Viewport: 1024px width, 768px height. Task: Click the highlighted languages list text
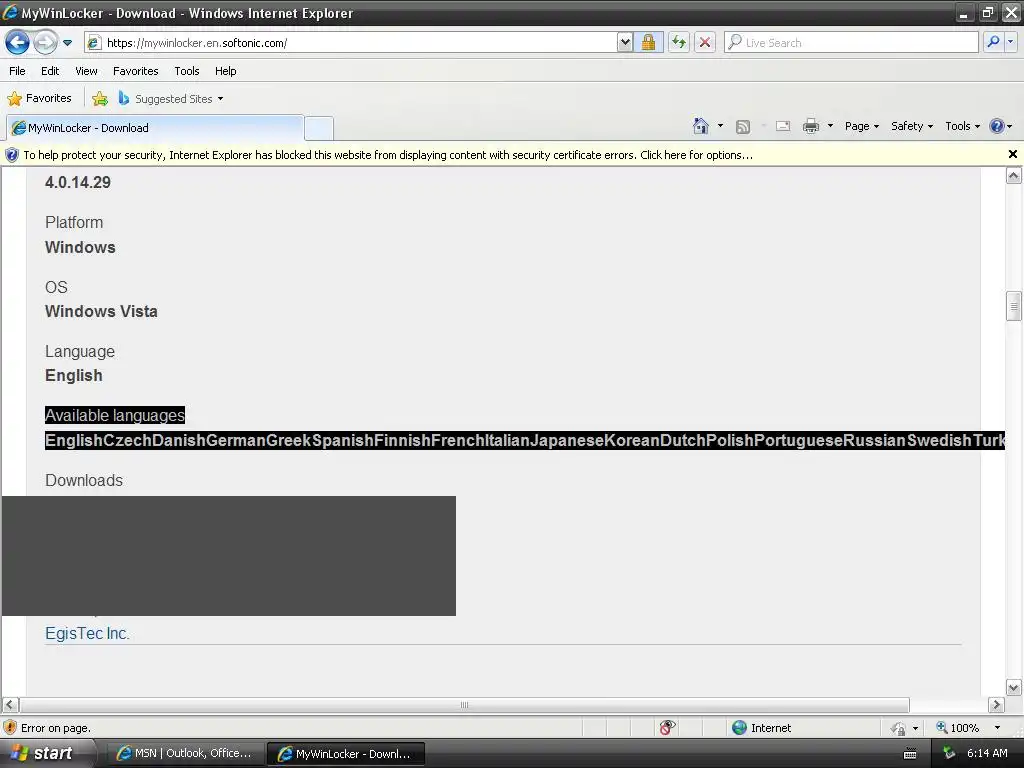pos(524,441)
